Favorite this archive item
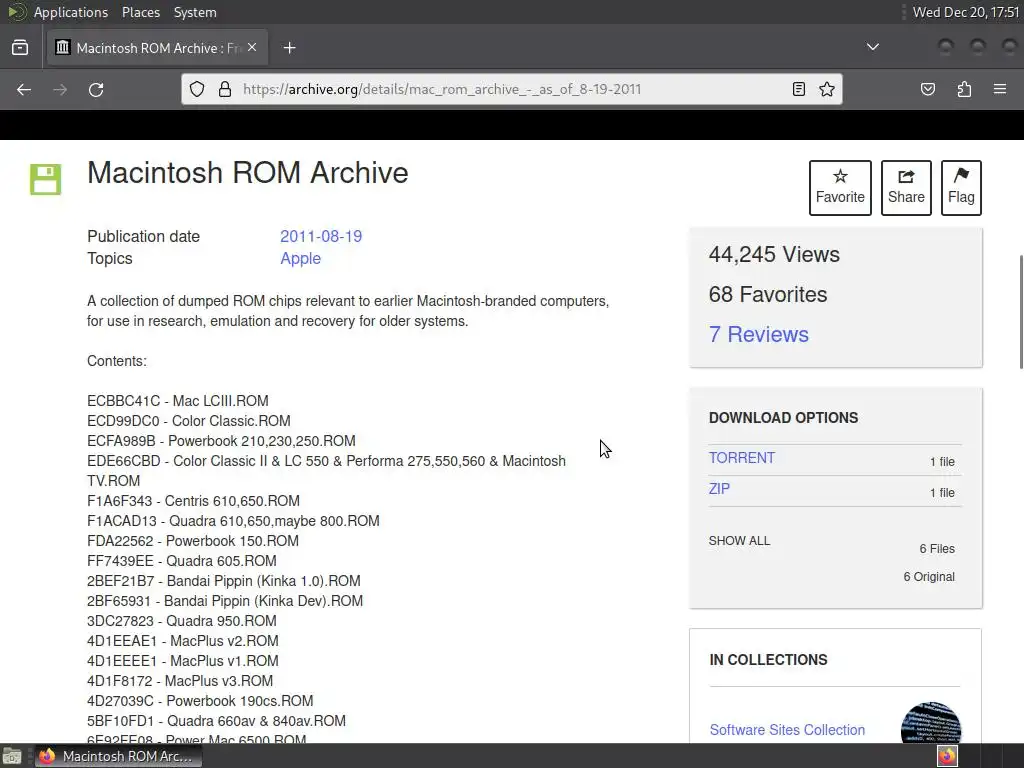Screen dimensions: 1024x768 point(840,187)
